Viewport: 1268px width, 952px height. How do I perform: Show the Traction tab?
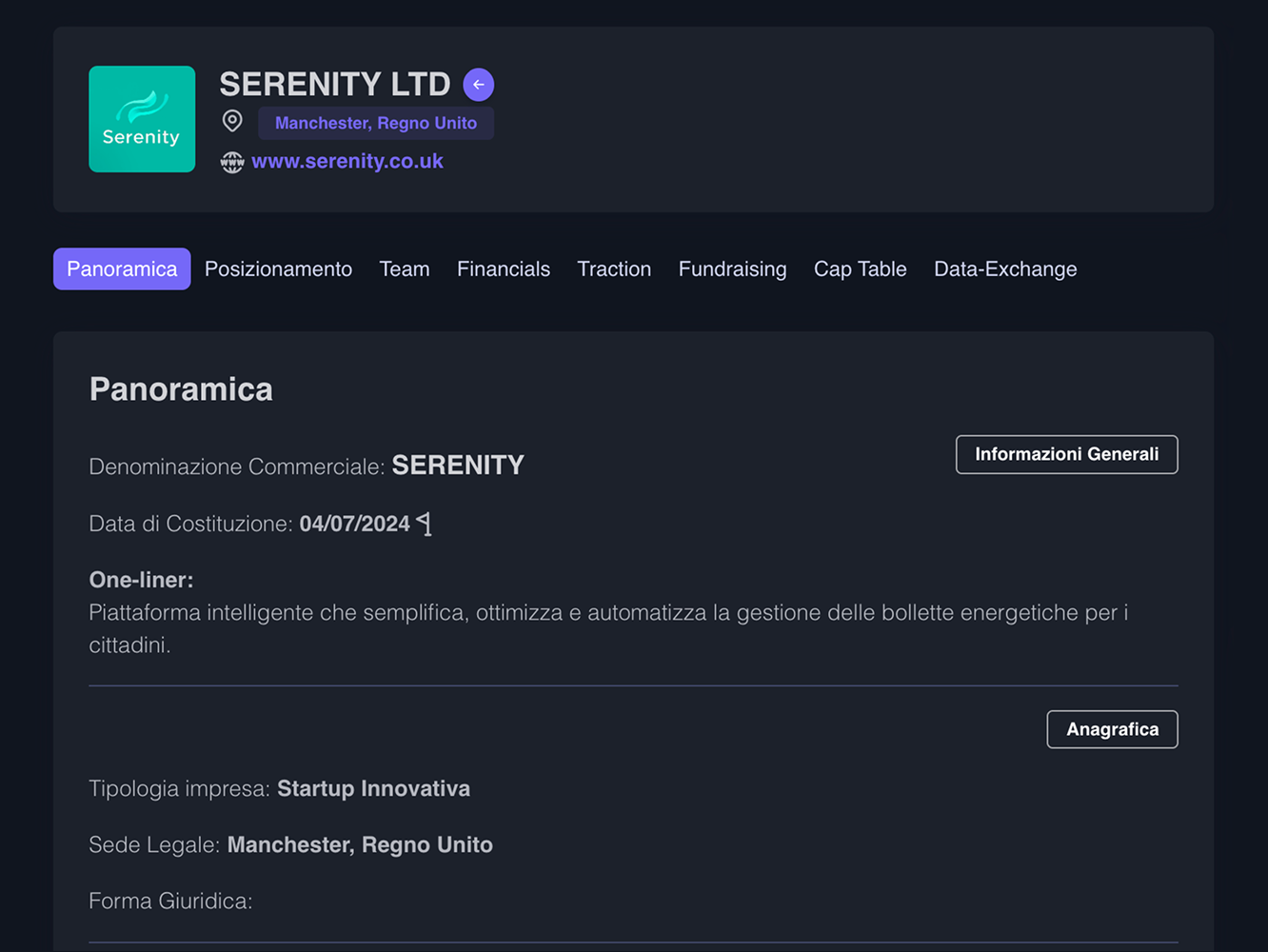pyautogui.click(x=614, y=269)
